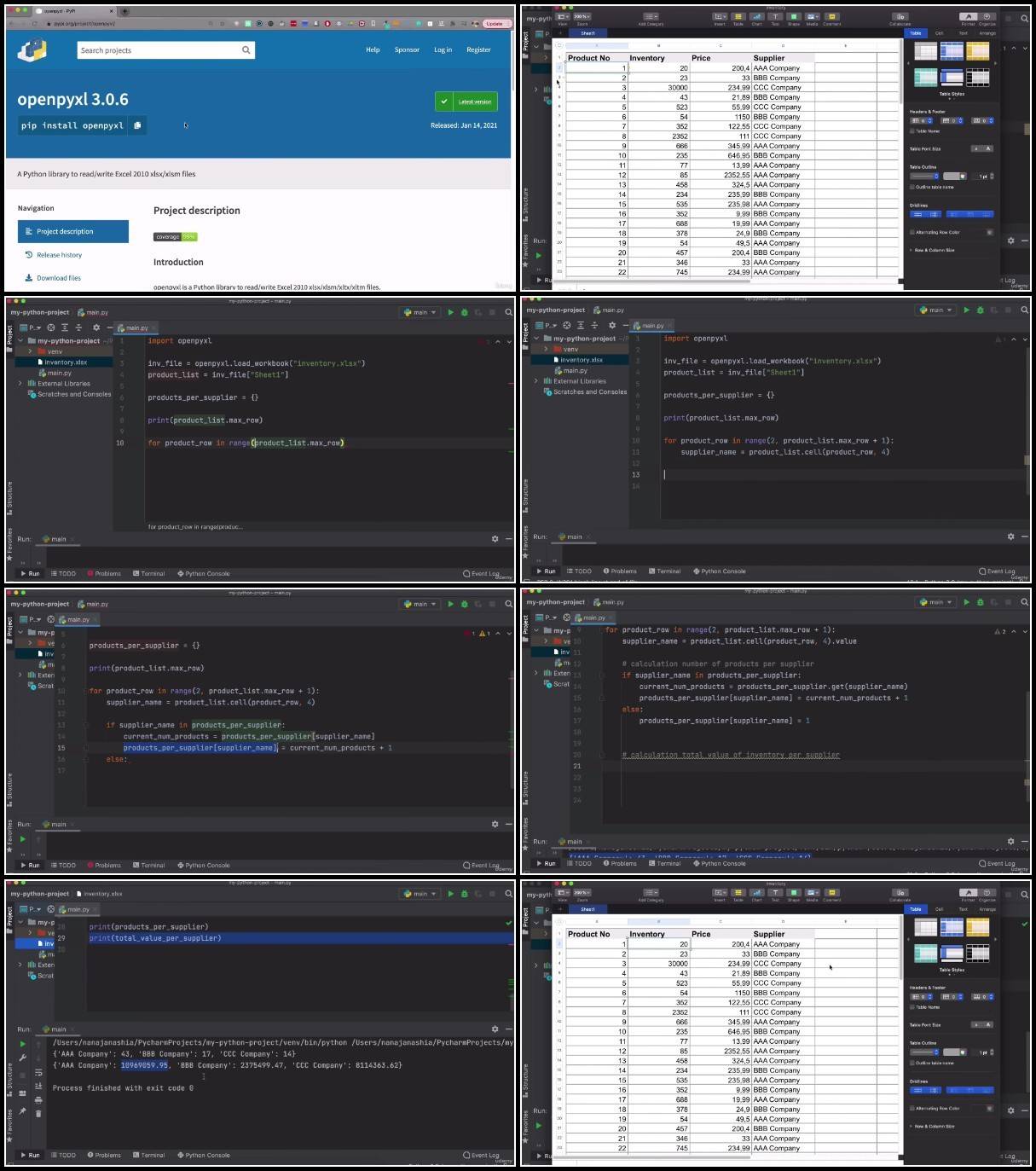The height and width of the screenshot is (1171, 1036).
Task: Click green Run arrow in PyCharm frame ending at line 10
Action: click(x=451, y=312)
